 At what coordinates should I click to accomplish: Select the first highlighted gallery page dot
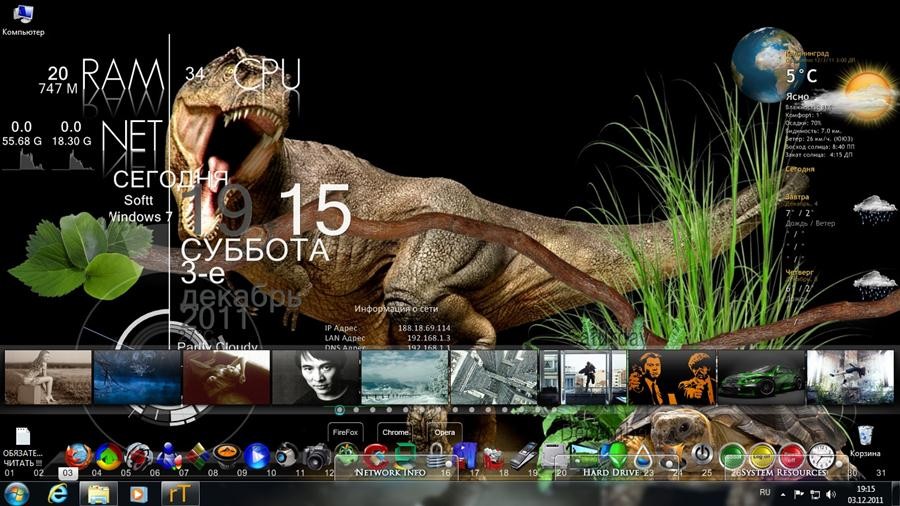tap(340, 410)
